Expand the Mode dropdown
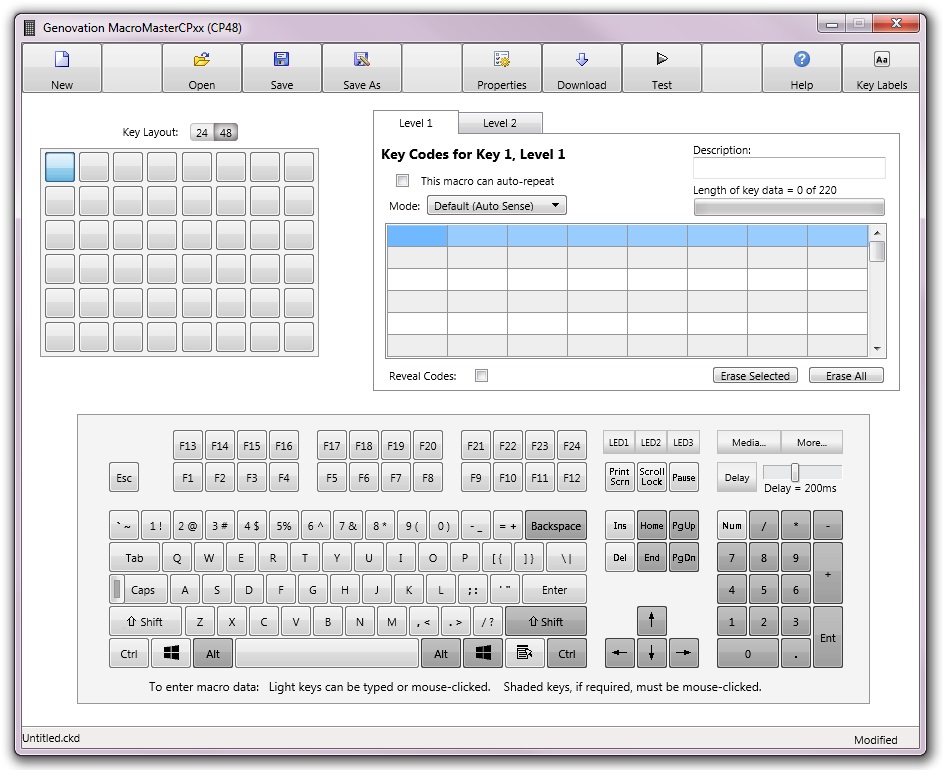 coord(497,206)
